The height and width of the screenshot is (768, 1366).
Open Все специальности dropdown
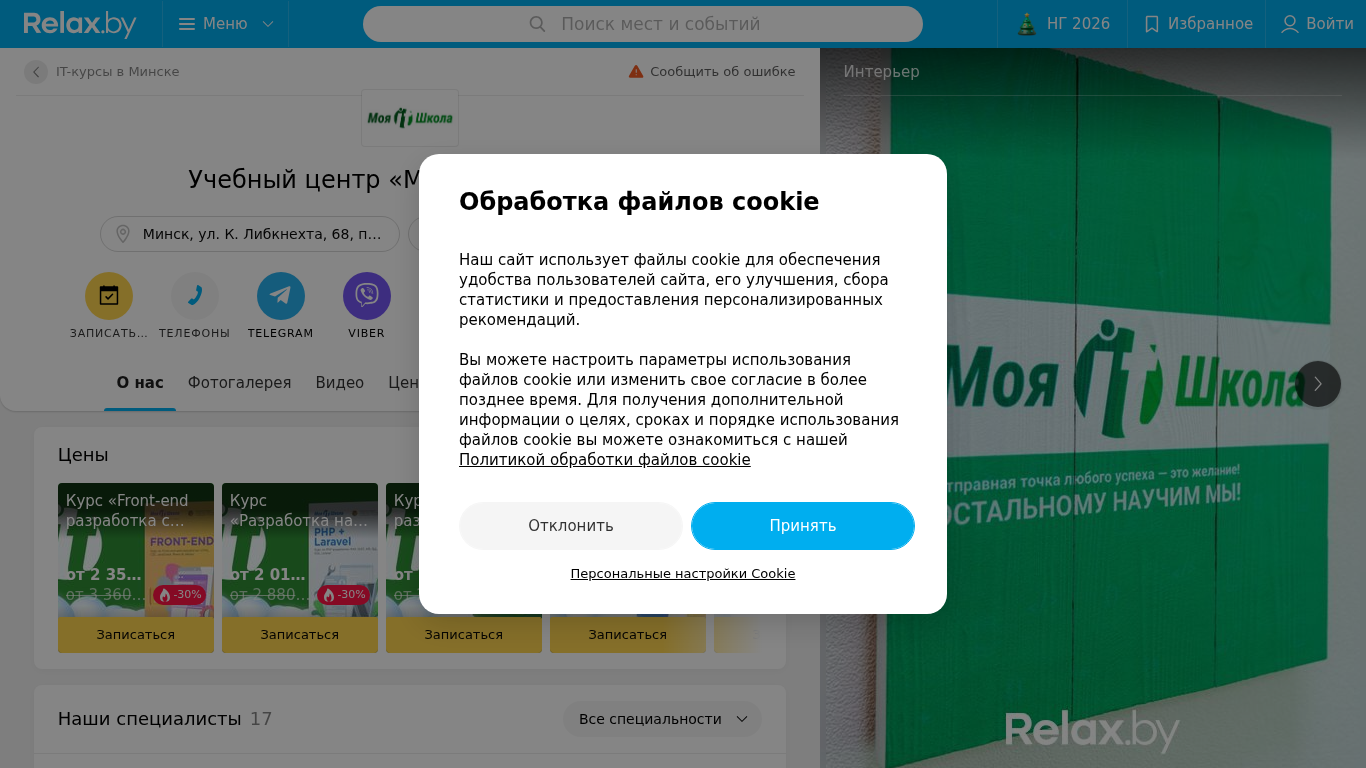[662, 719]
